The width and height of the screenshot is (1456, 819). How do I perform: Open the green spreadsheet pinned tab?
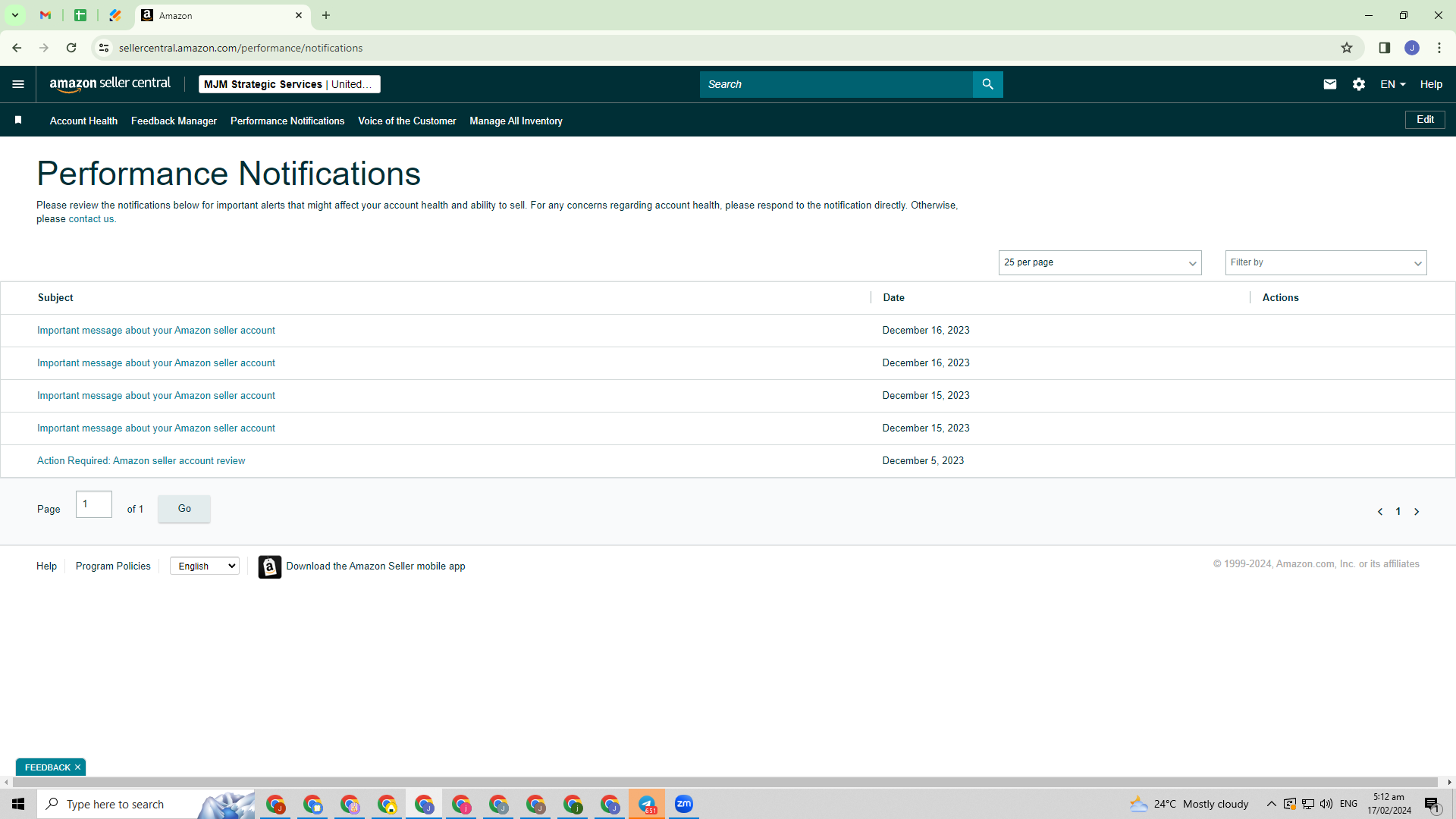point(80,15)
